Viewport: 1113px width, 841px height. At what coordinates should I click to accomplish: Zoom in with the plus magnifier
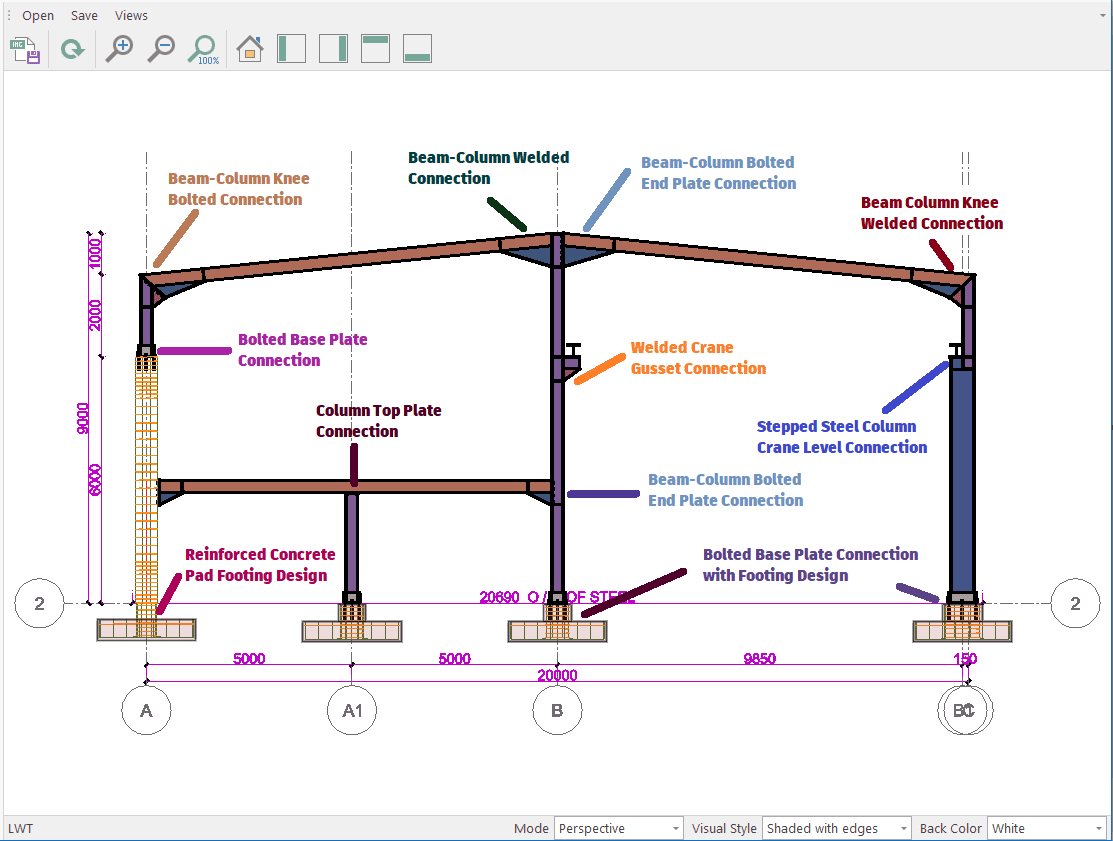point(120,49)
